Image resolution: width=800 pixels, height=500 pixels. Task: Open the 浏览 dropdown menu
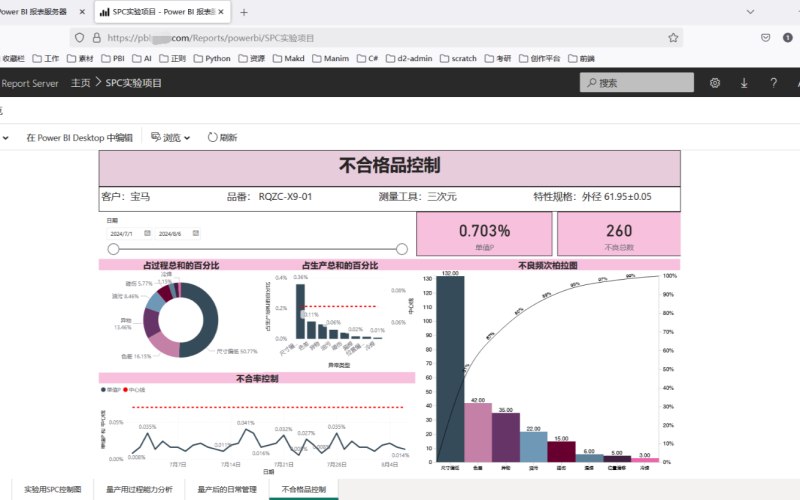point(170,137)
